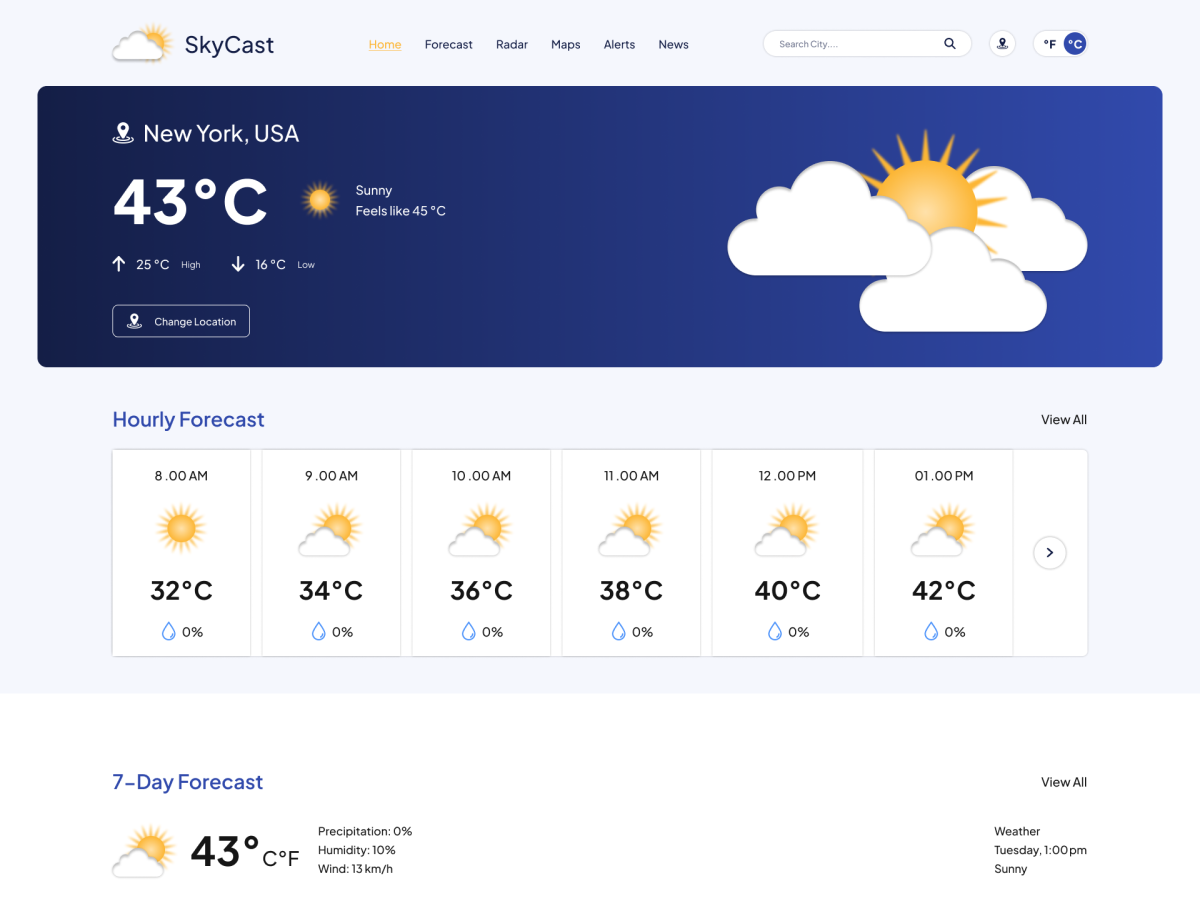Click the pin icon beside New York, USA

pos(123,133)
